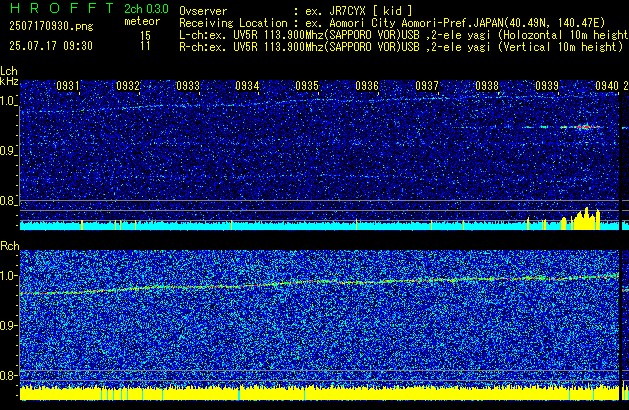Screen dimensions: 629x410
Task: Click the Lch channel label
Action: tap(9, 71)
